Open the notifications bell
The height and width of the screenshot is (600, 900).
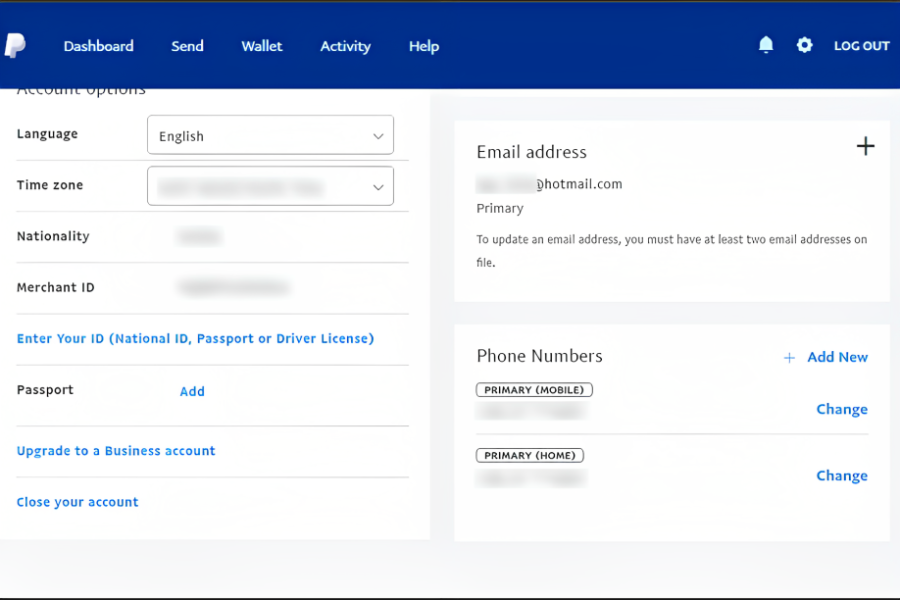tap(766, 45)
